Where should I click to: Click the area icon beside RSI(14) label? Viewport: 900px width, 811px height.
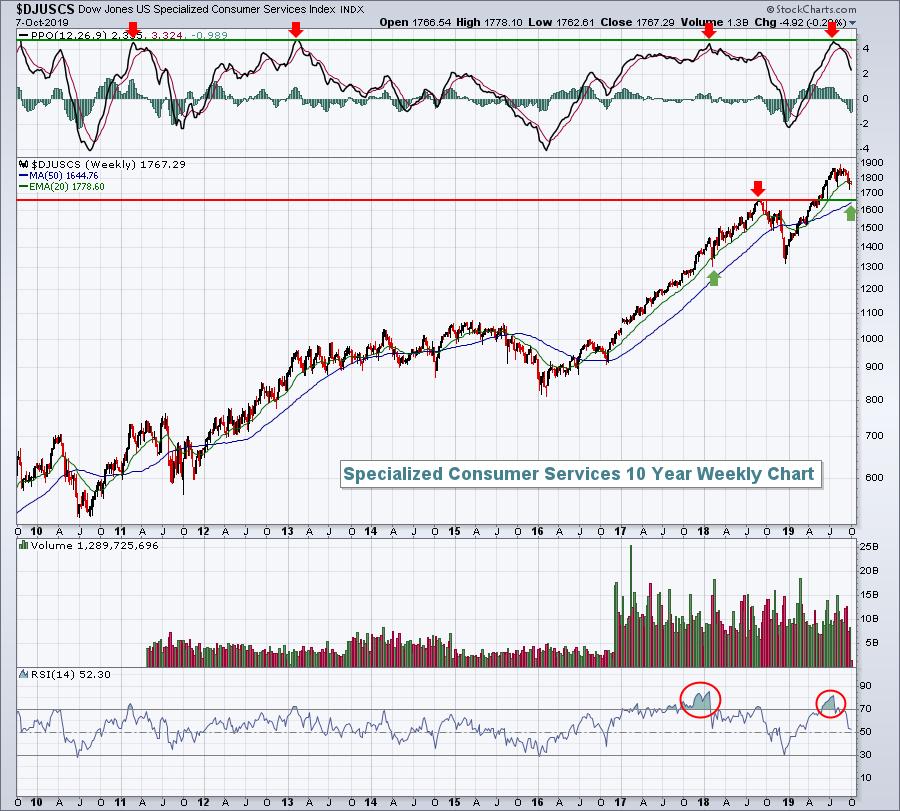tap(24, 674)
